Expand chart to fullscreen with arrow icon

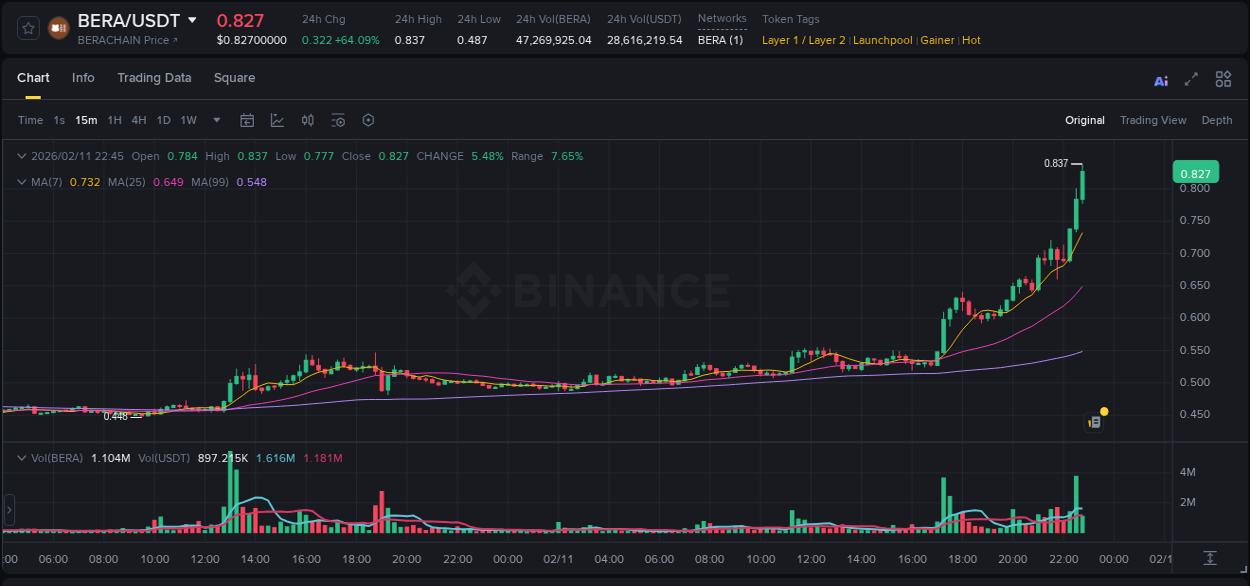(x=1191, y=79)
